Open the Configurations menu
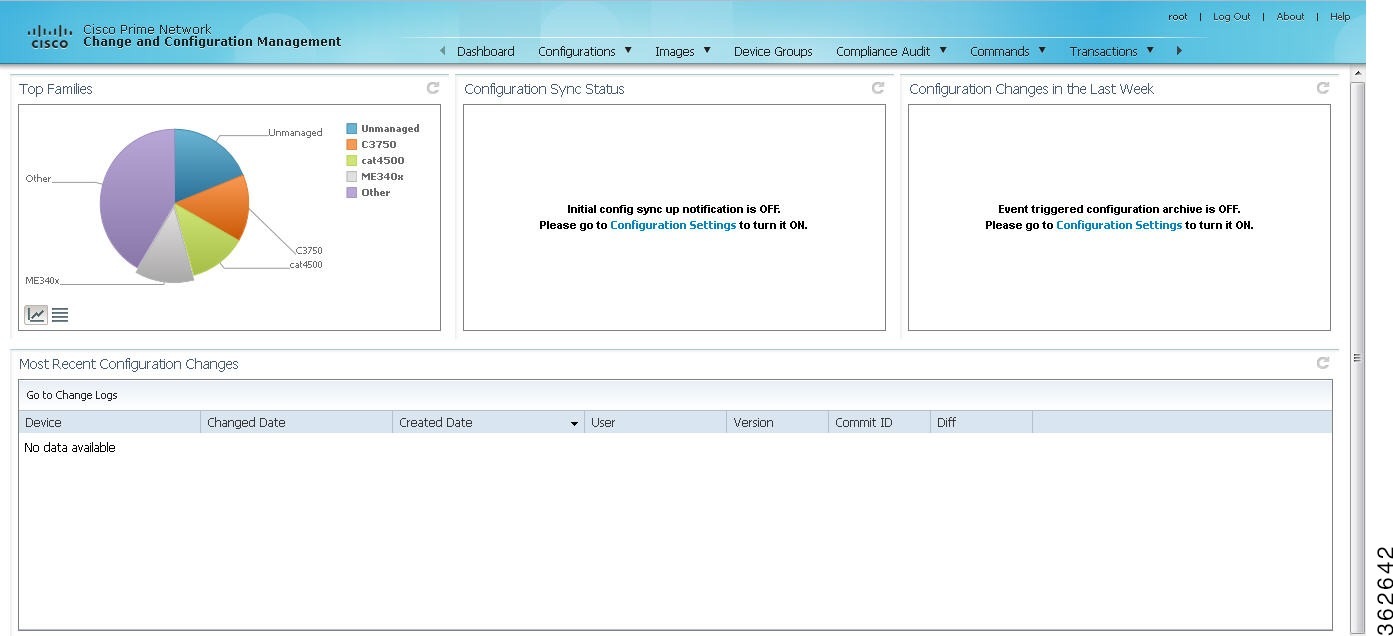This screenshot has height=636, width=1393. click(577, 51)
